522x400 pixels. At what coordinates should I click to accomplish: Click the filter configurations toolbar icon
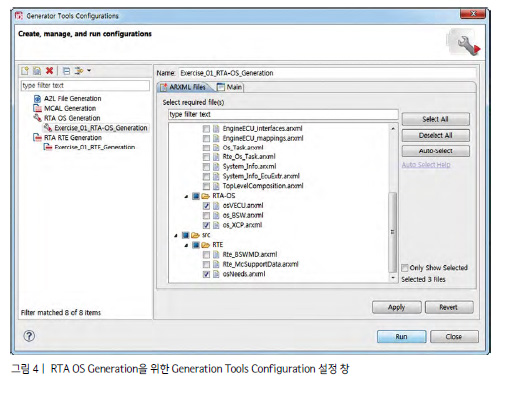click(x=79, y=71)
